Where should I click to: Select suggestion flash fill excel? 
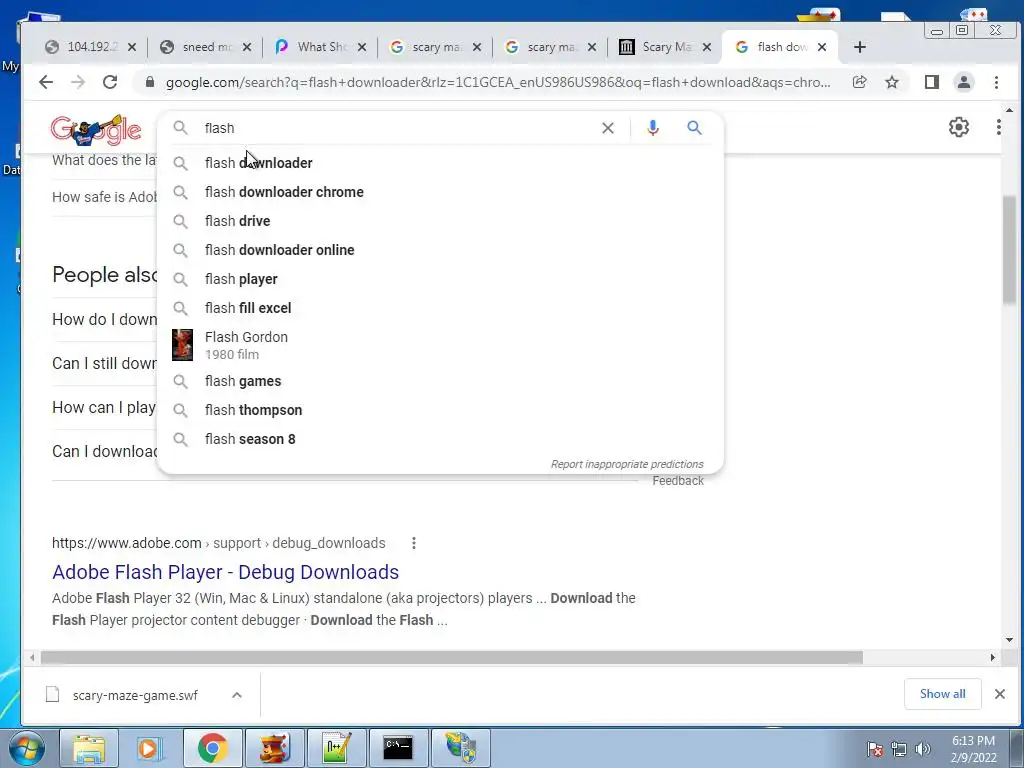point(440,308)
